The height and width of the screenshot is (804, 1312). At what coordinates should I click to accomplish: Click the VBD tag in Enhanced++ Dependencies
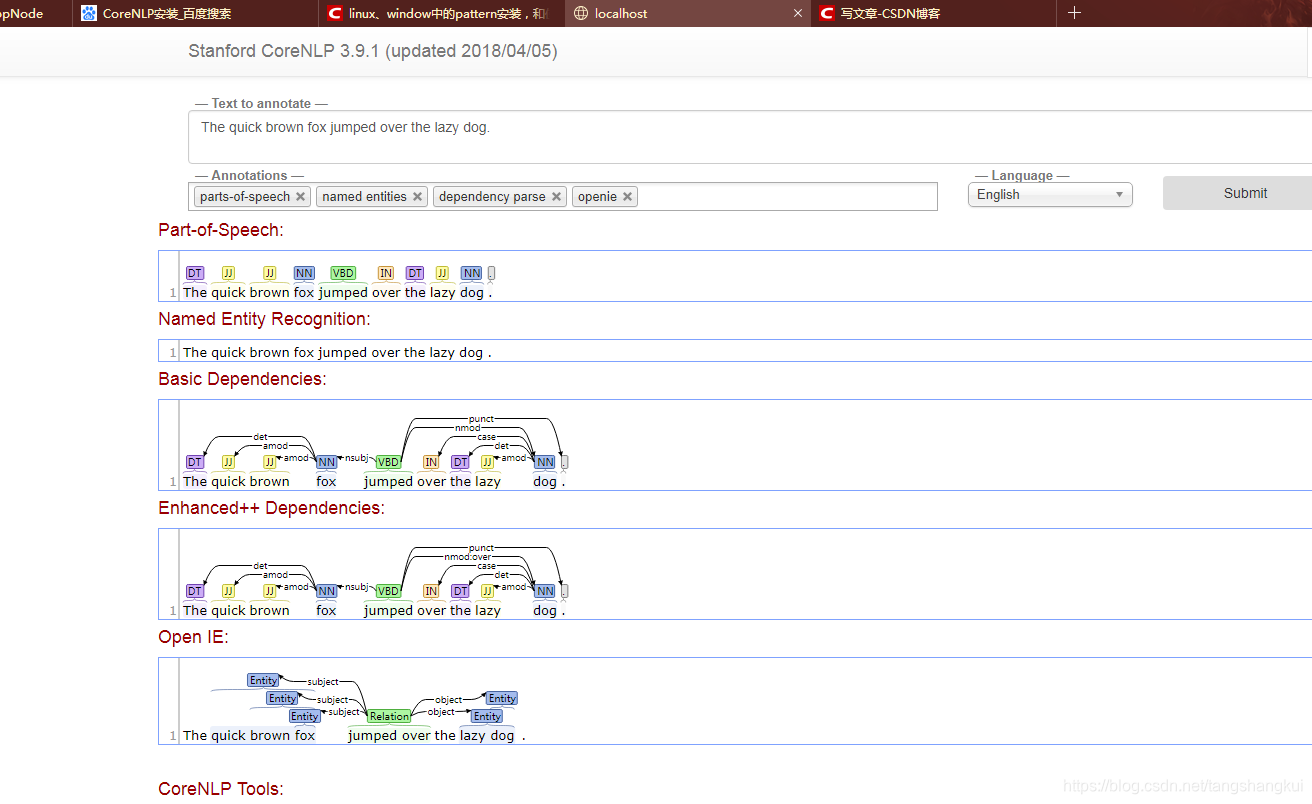click(388, 591)
